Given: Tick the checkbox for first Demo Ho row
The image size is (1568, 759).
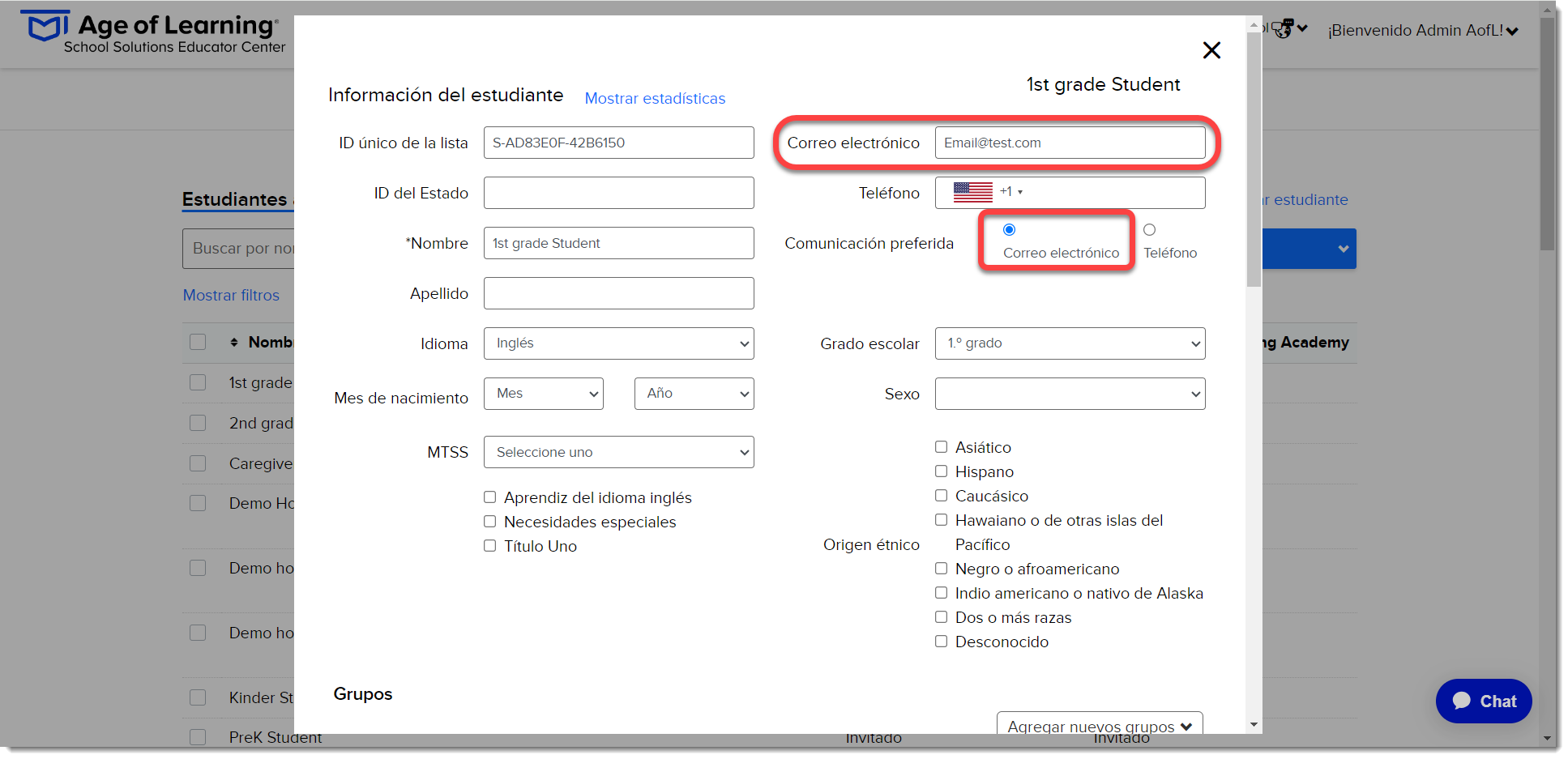Looking at the screenshot, I should (x=198, y=503).
